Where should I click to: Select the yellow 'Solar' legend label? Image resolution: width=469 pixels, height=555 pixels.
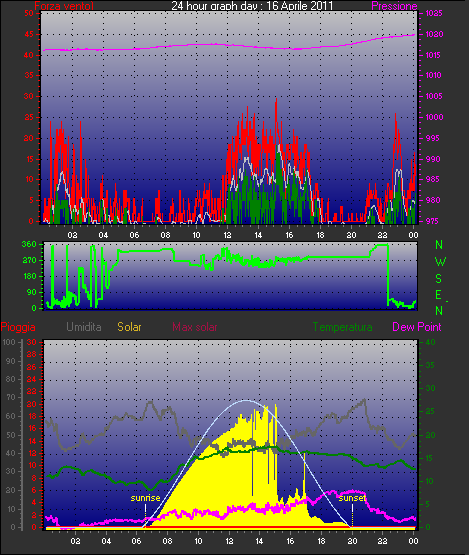129,327
